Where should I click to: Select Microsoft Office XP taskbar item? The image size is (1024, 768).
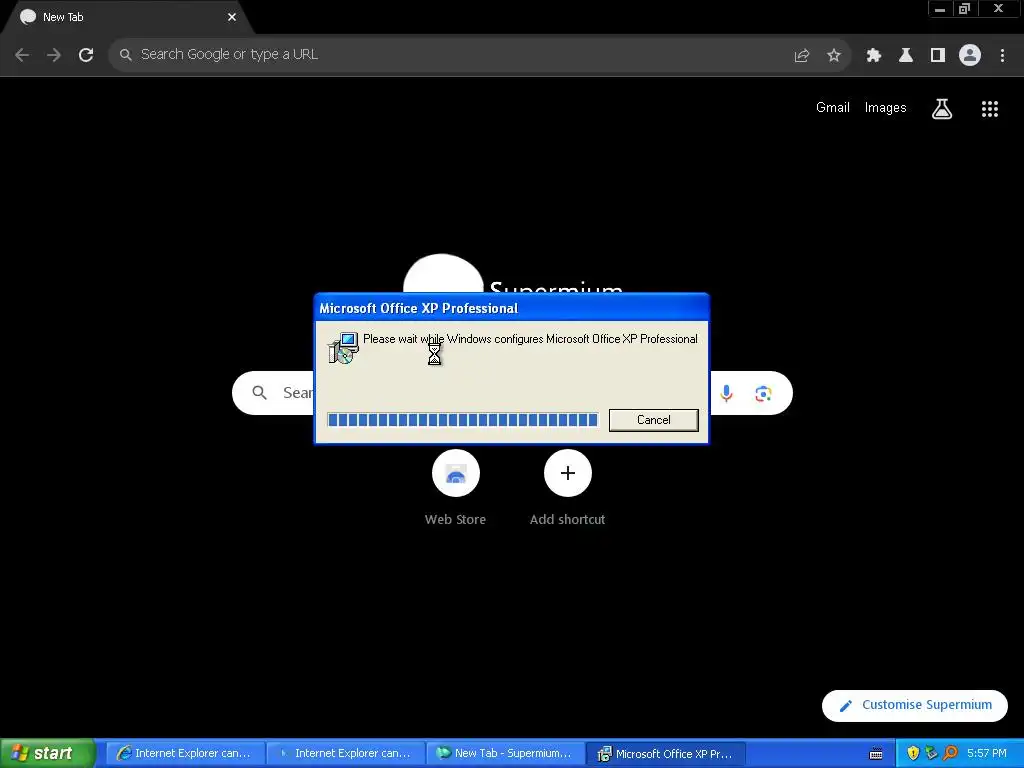coord(665,754)
